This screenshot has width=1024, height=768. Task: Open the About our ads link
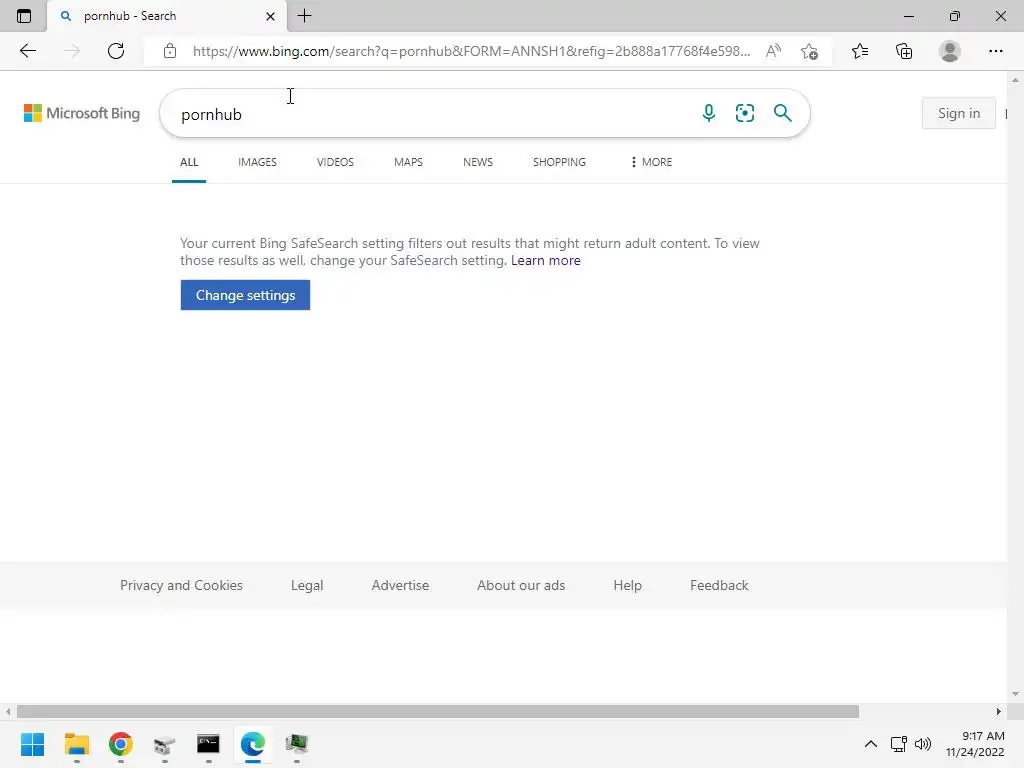520,585
